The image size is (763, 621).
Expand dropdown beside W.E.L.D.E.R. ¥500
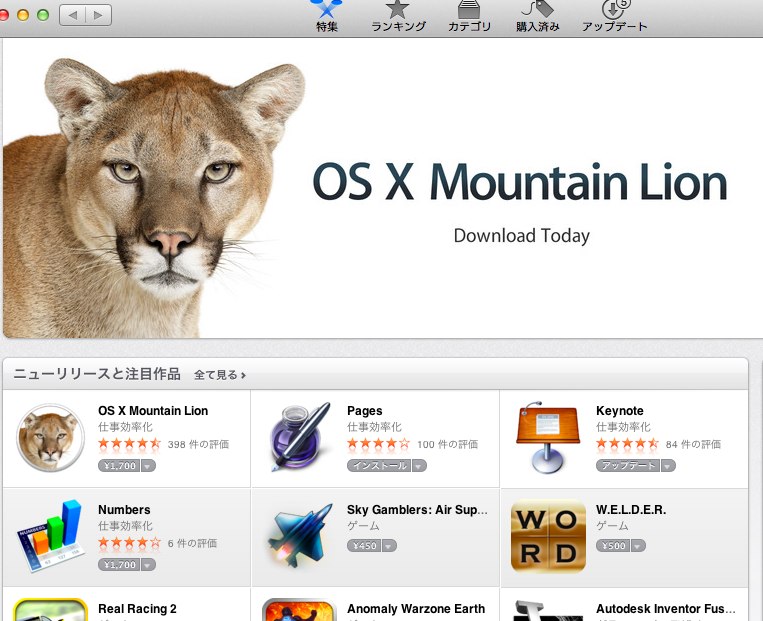coord(638,546)
